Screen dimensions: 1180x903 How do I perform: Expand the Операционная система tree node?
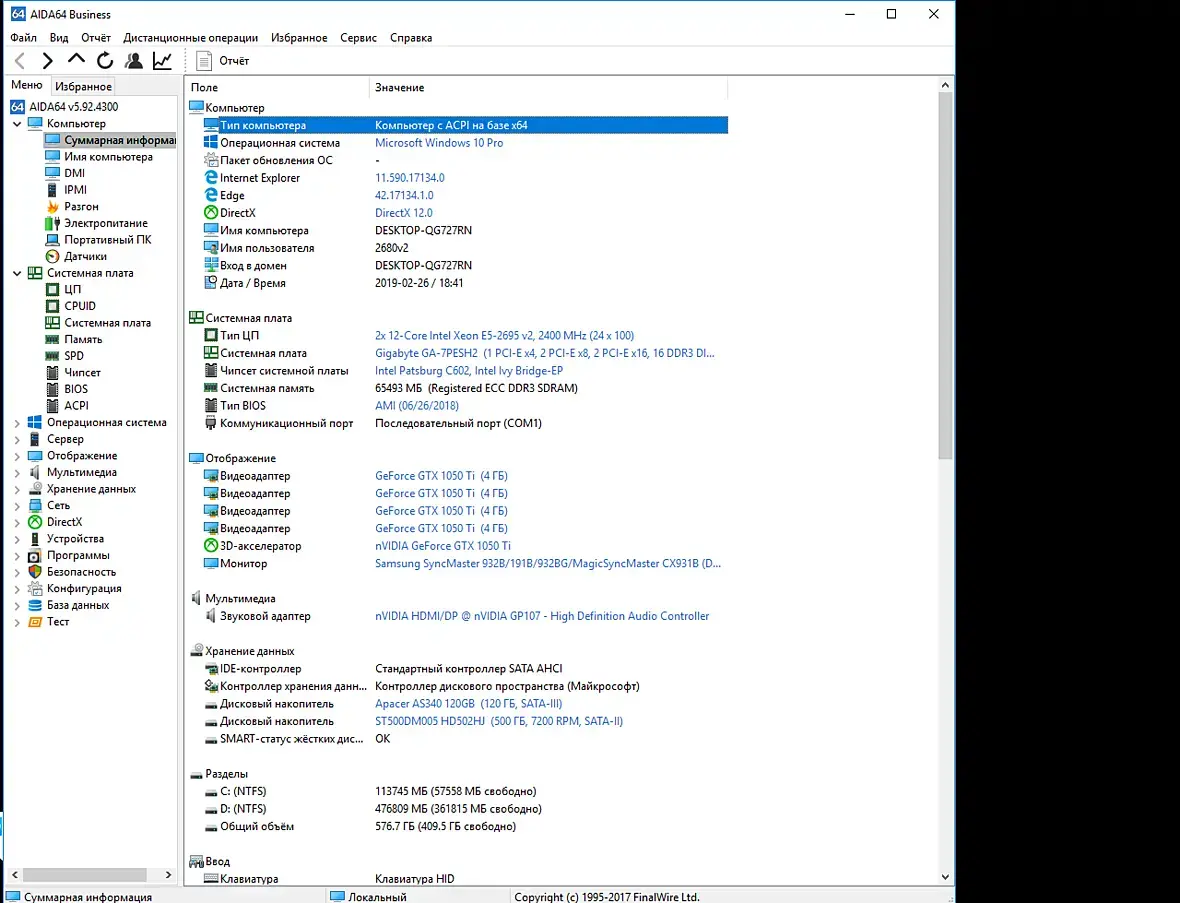click(x=17, y=423)
